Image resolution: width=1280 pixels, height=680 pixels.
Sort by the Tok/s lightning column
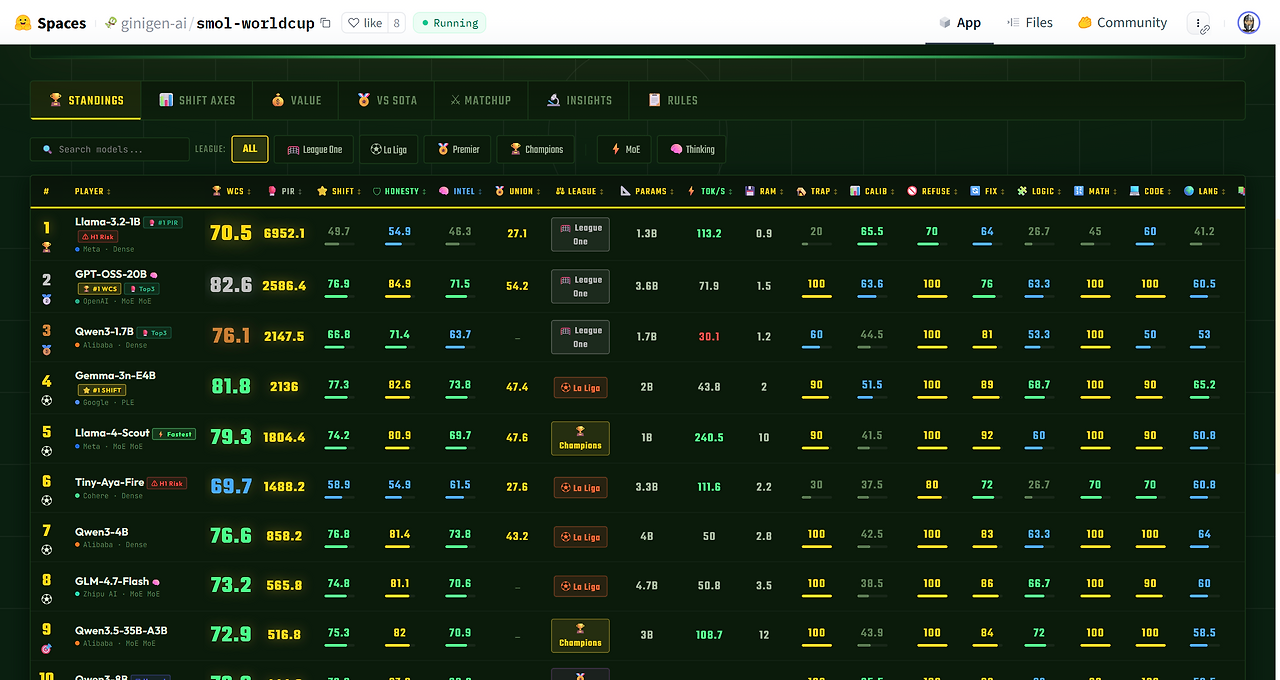[x=710, y=191]
